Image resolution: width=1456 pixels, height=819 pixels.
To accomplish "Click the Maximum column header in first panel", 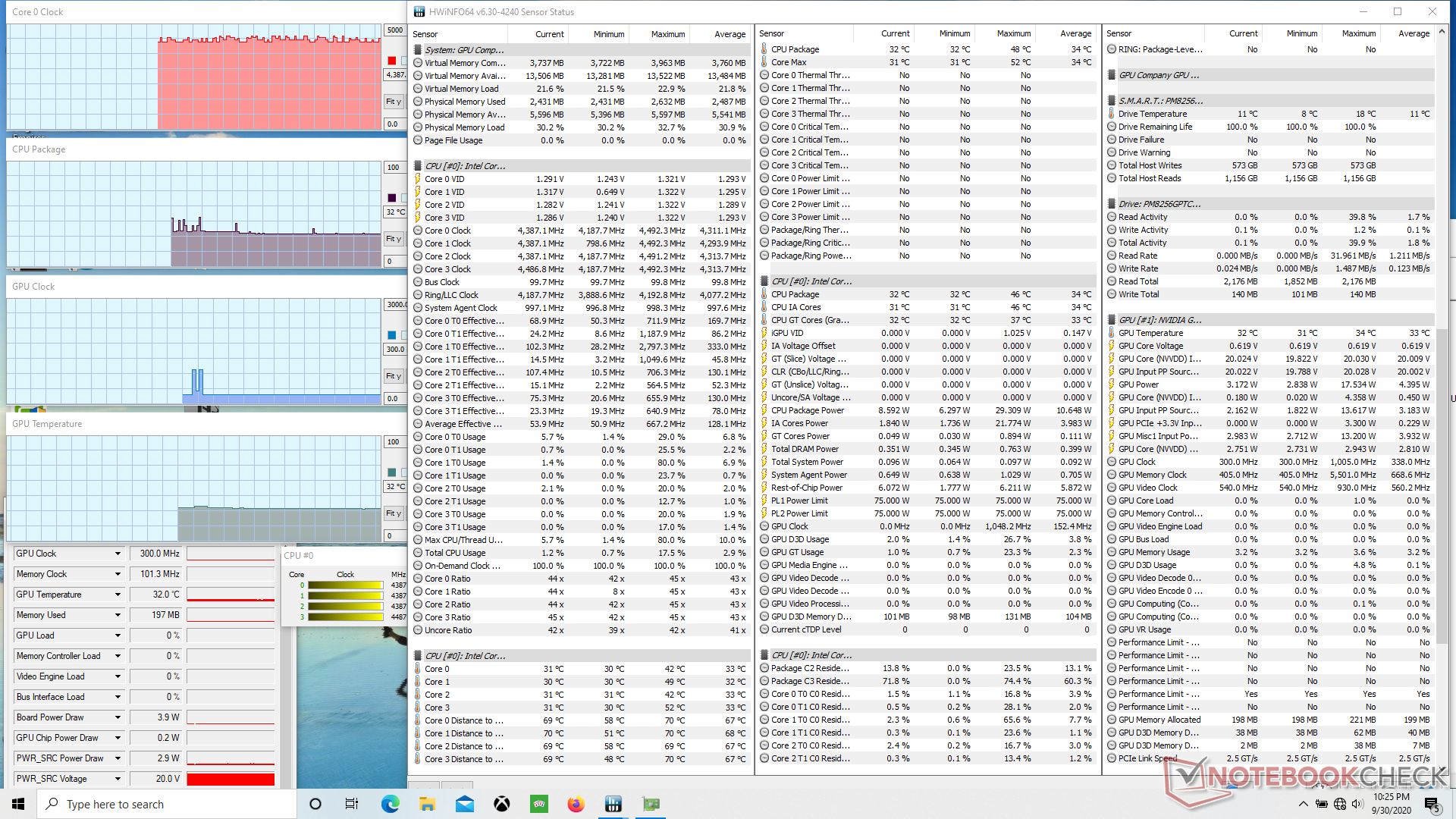I will 658,34.
